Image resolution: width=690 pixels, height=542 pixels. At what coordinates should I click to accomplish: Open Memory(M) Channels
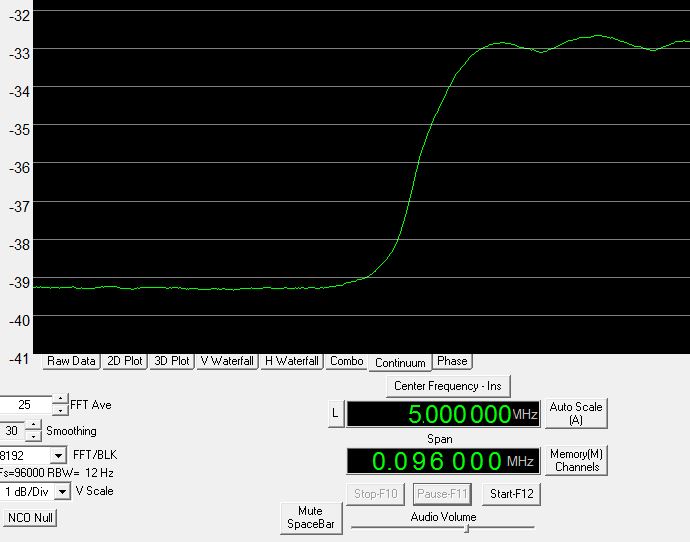point(576,460)
